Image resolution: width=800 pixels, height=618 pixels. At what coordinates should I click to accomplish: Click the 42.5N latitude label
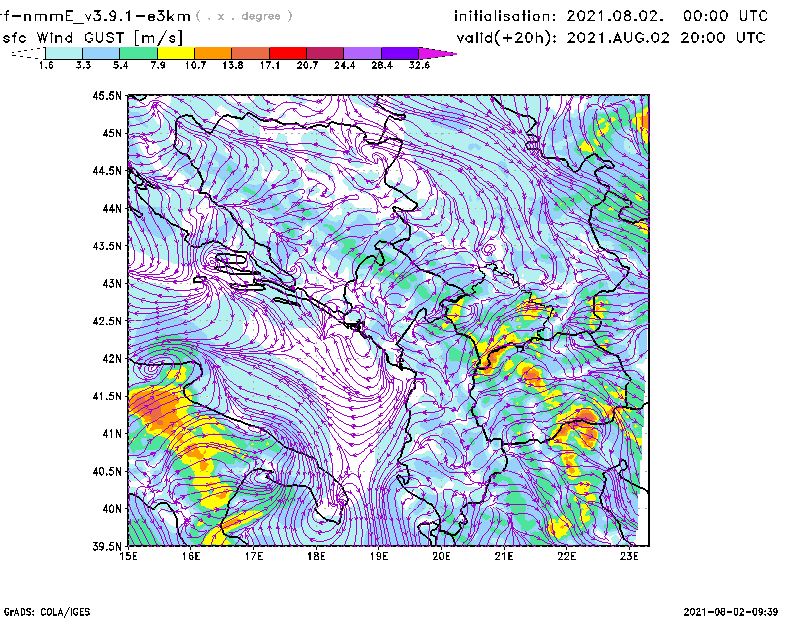(108, 321)
